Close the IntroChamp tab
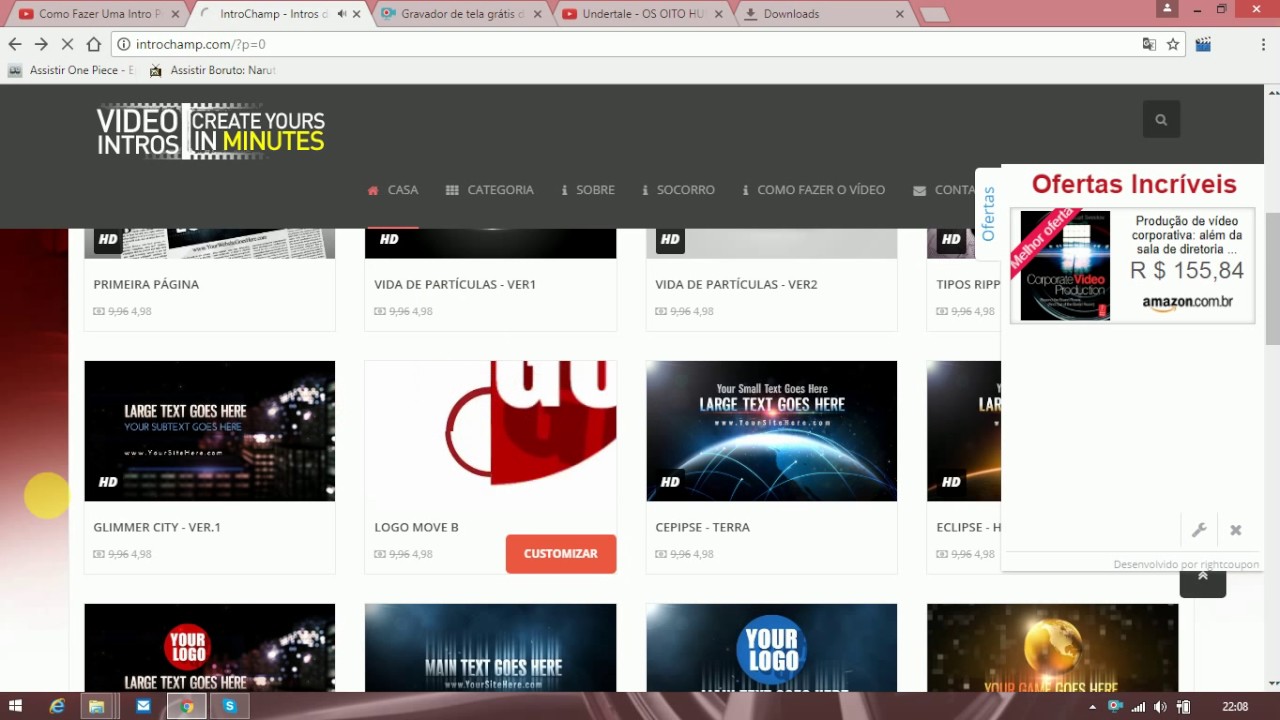The height and width of the screenshot is (720, 1280). coord(357,14)
